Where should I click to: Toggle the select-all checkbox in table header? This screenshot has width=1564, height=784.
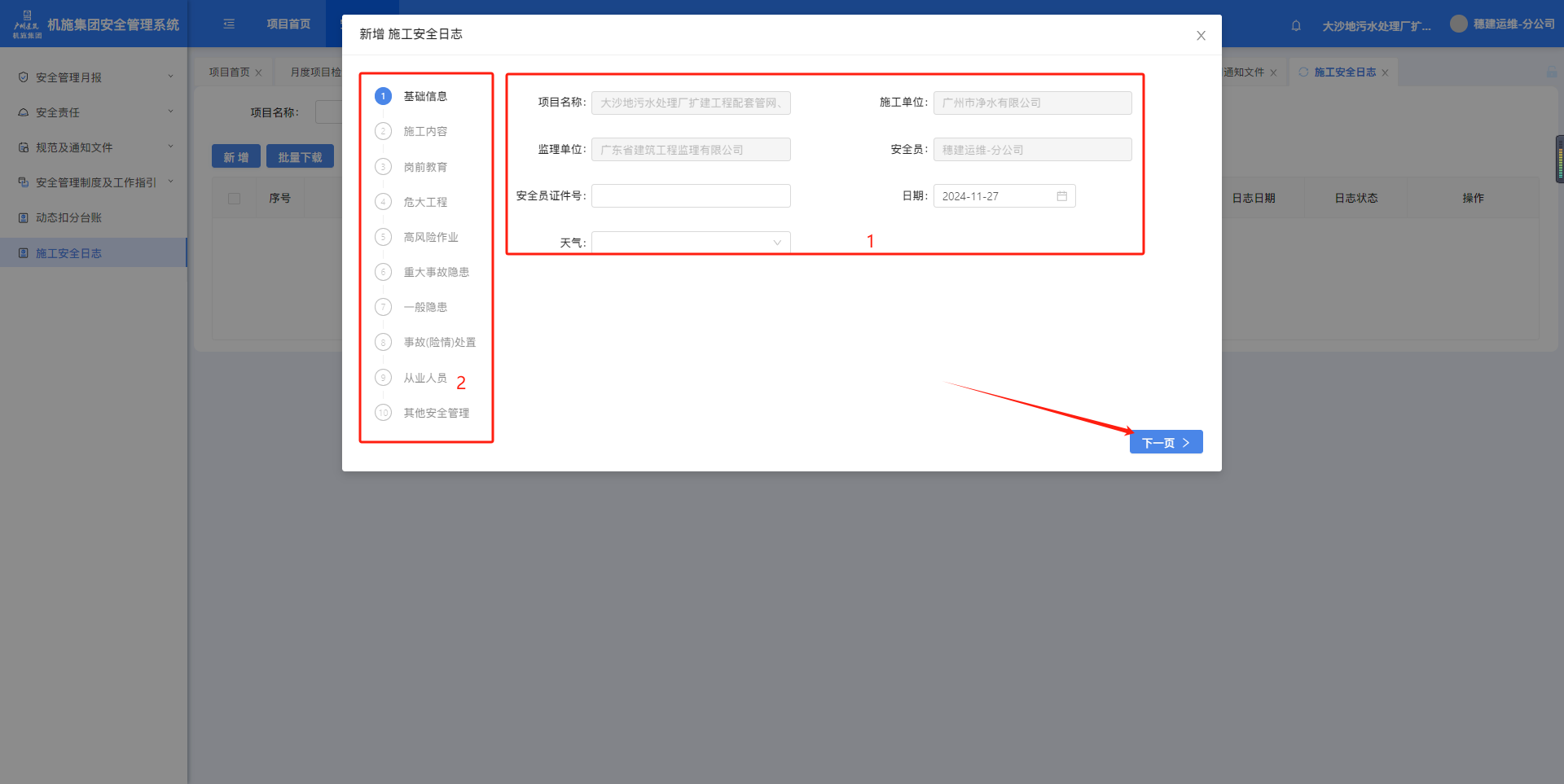235,199
